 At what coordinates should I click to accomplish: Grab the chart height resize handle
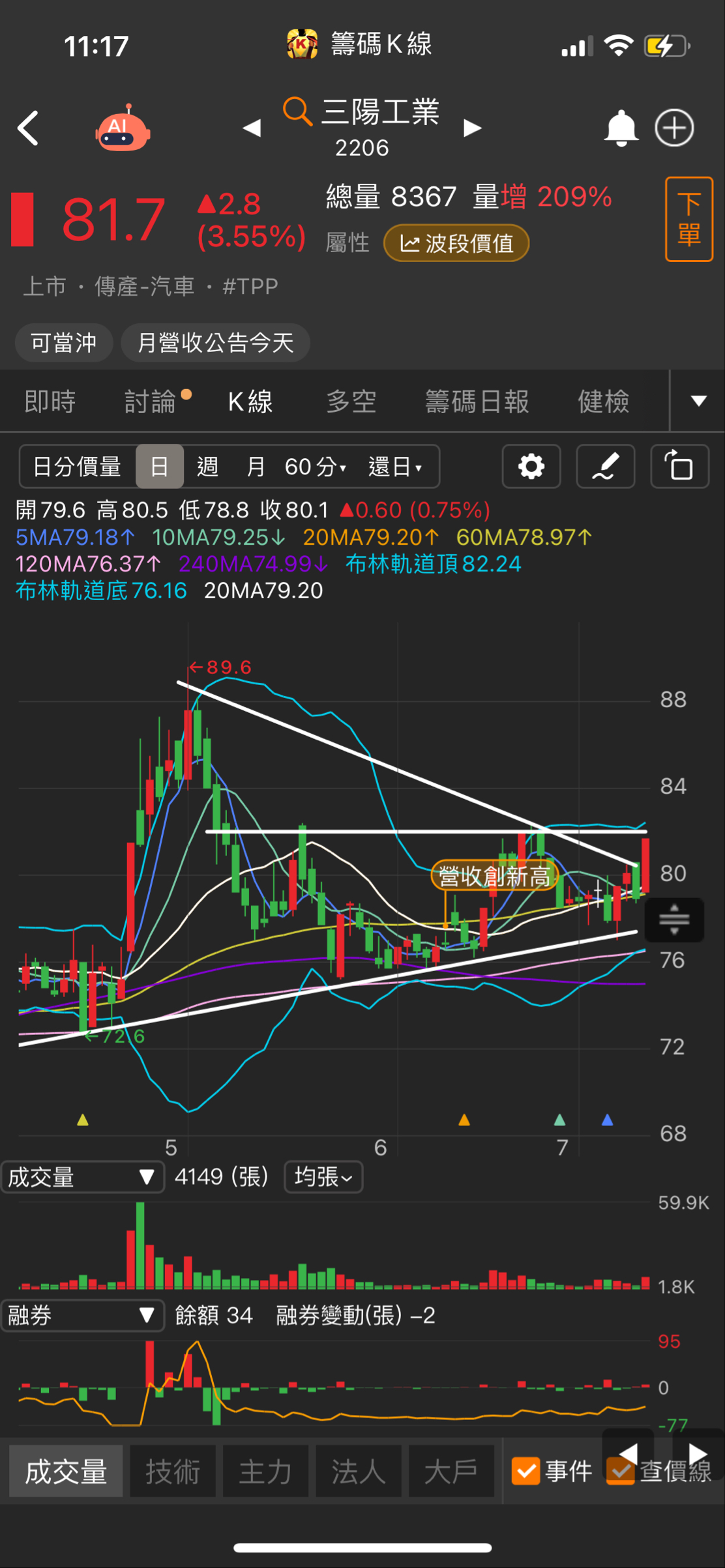pos(674,920)
